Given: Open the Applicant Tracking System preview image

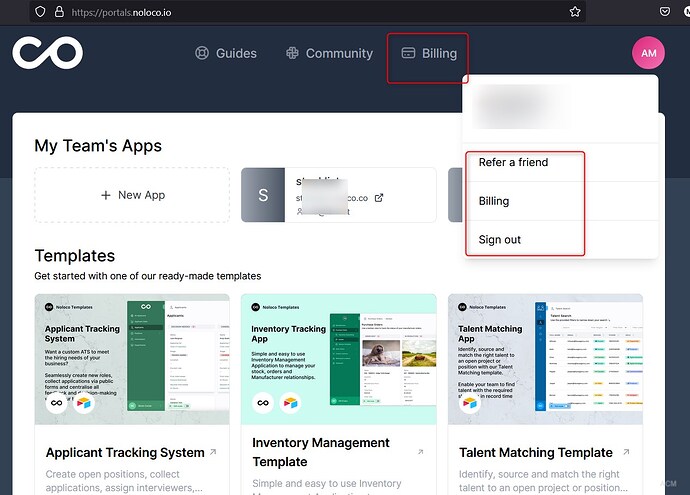Looking at the screenshot, I should point(132,359).
